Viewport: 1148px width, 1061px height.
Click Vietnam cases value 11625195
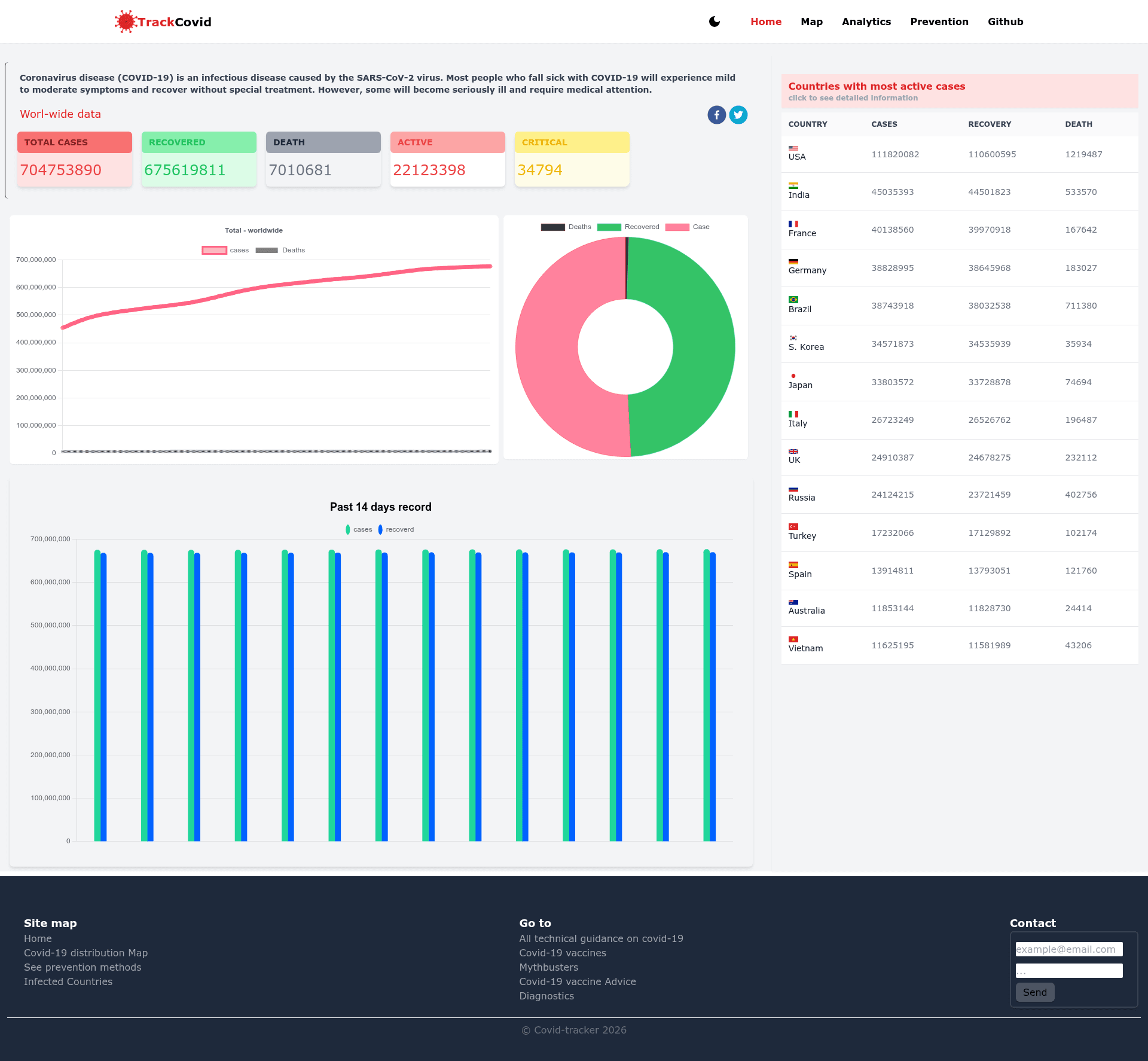892,645
